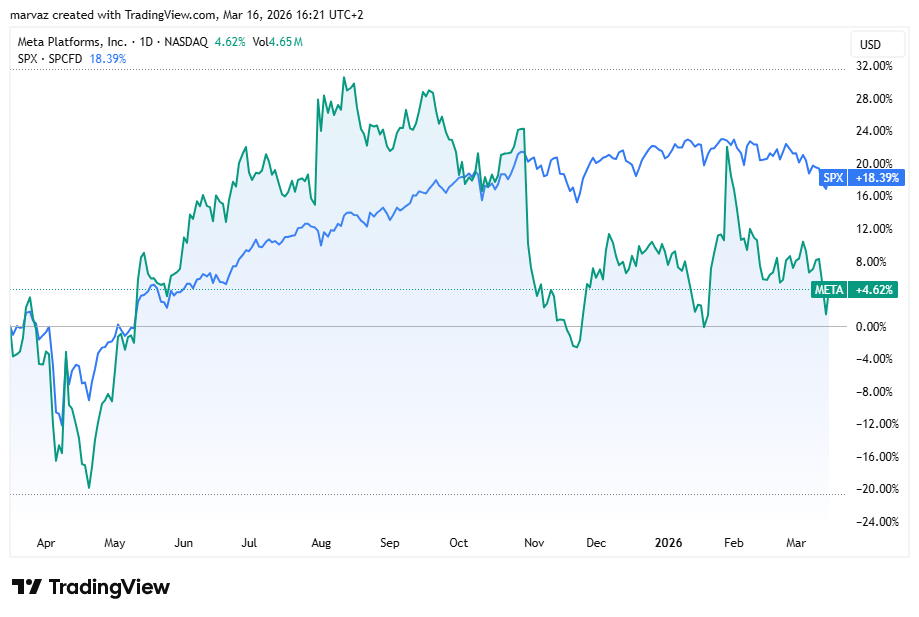This screenshot has width=919, height=617.
Task: Click the Apr label on time axis
Action: (x=46, y=543)
